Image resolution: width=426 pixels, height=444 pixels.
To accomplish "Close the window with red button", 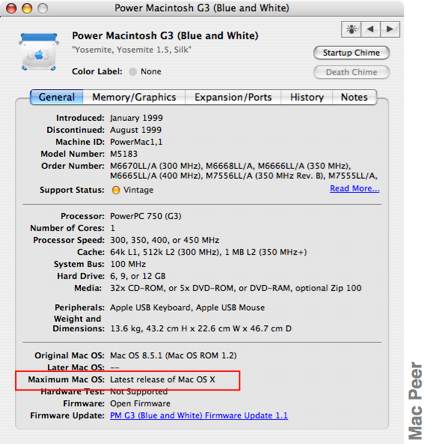I will (12, 8).
